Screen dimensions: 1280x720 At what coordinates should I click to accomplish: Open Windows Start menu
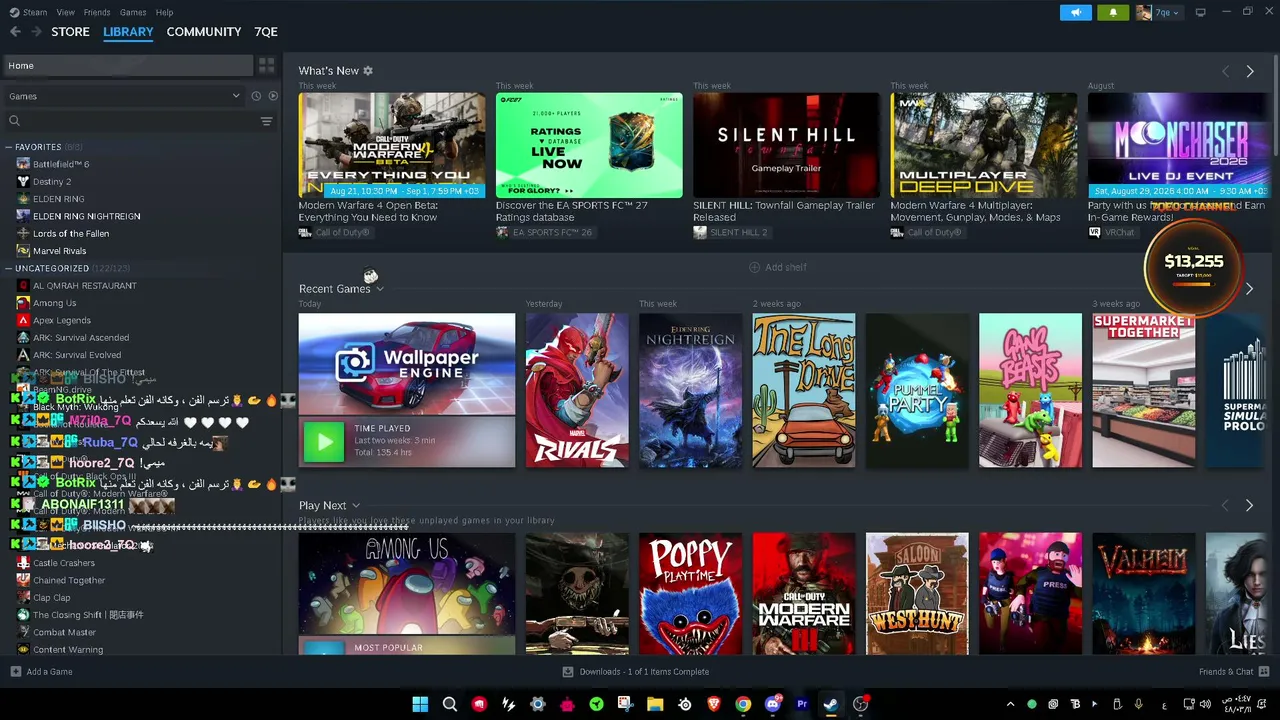click(x=420, y=704)
